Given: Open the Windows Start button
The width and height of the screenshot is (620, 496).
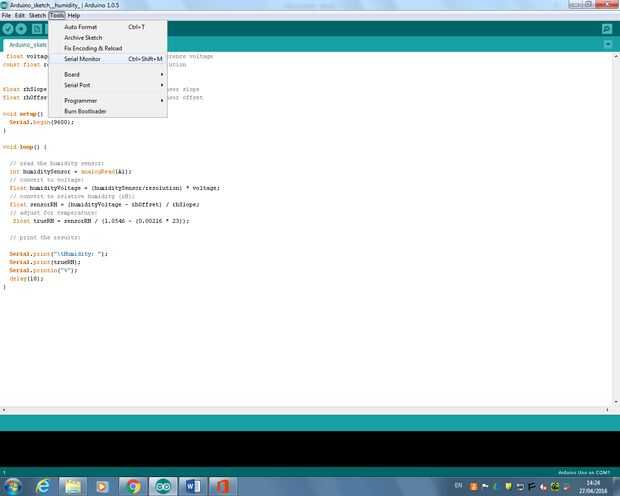Looking at the screenshot, I should [12, 487].
